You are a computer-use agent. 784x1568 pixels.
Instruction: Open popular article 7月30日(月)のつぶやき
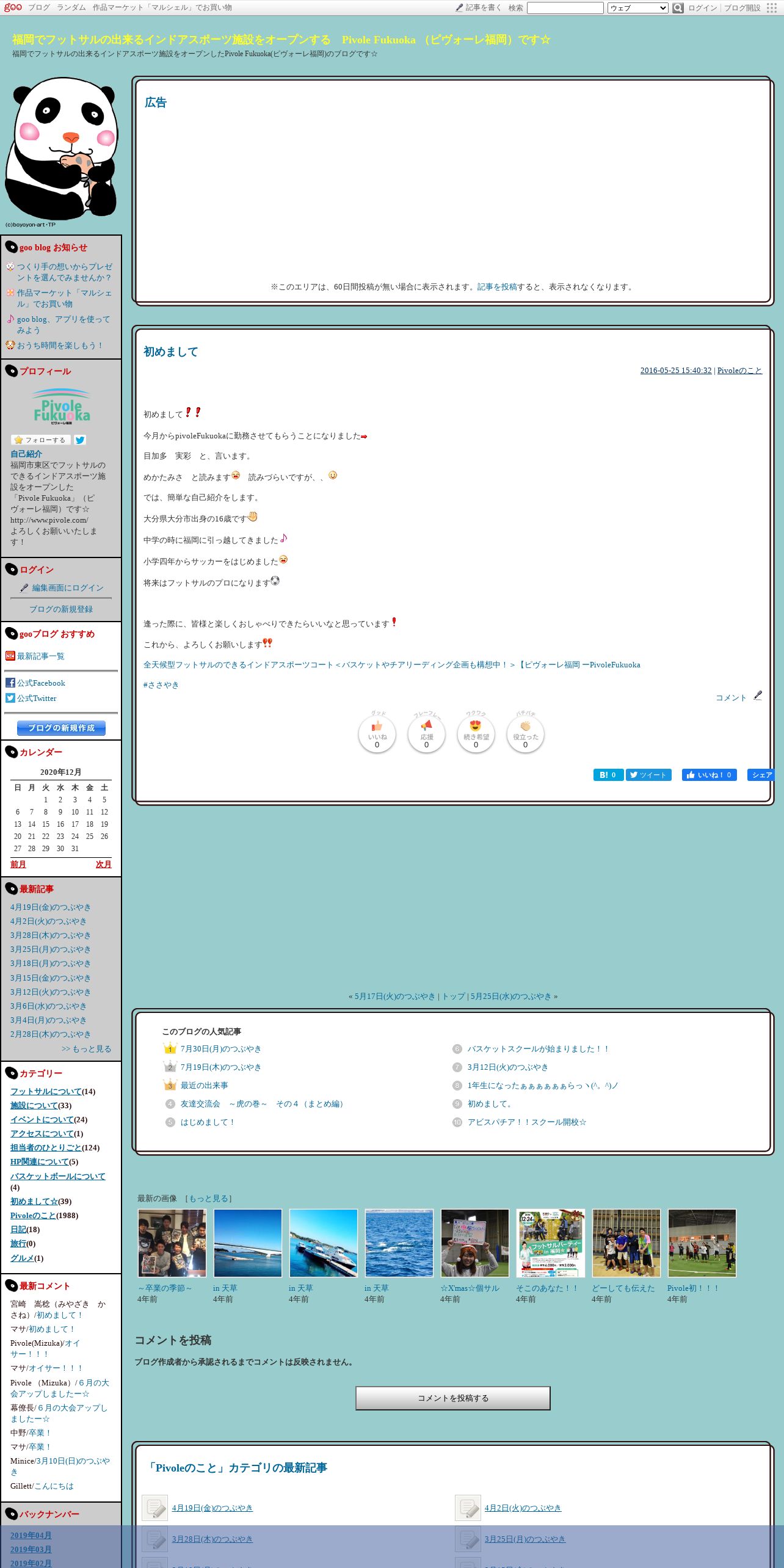pos(221,1049)
